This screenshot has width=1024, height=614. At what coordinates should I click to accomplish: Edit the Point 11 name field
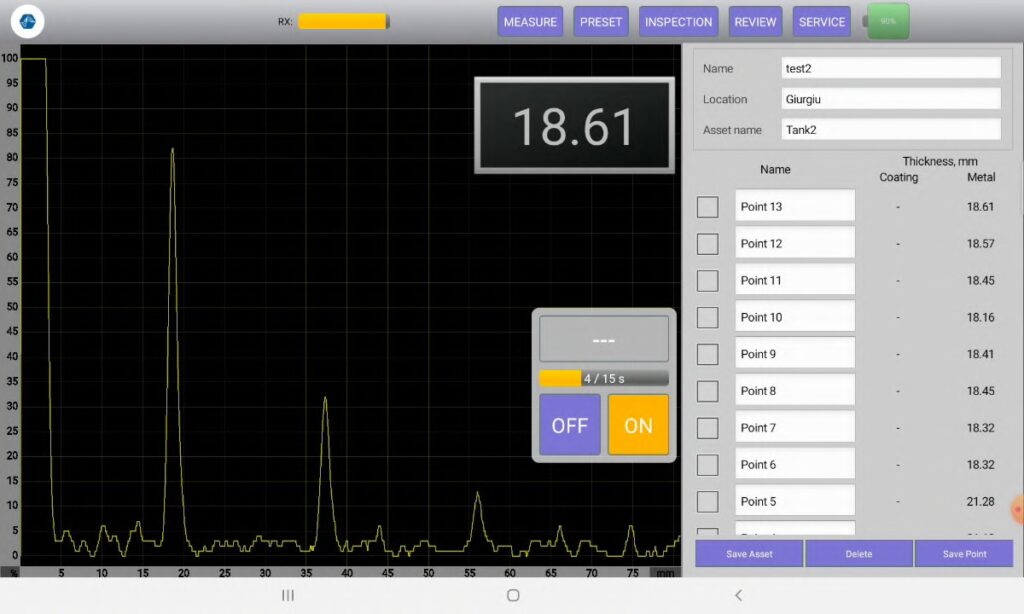tap(795, 280)
